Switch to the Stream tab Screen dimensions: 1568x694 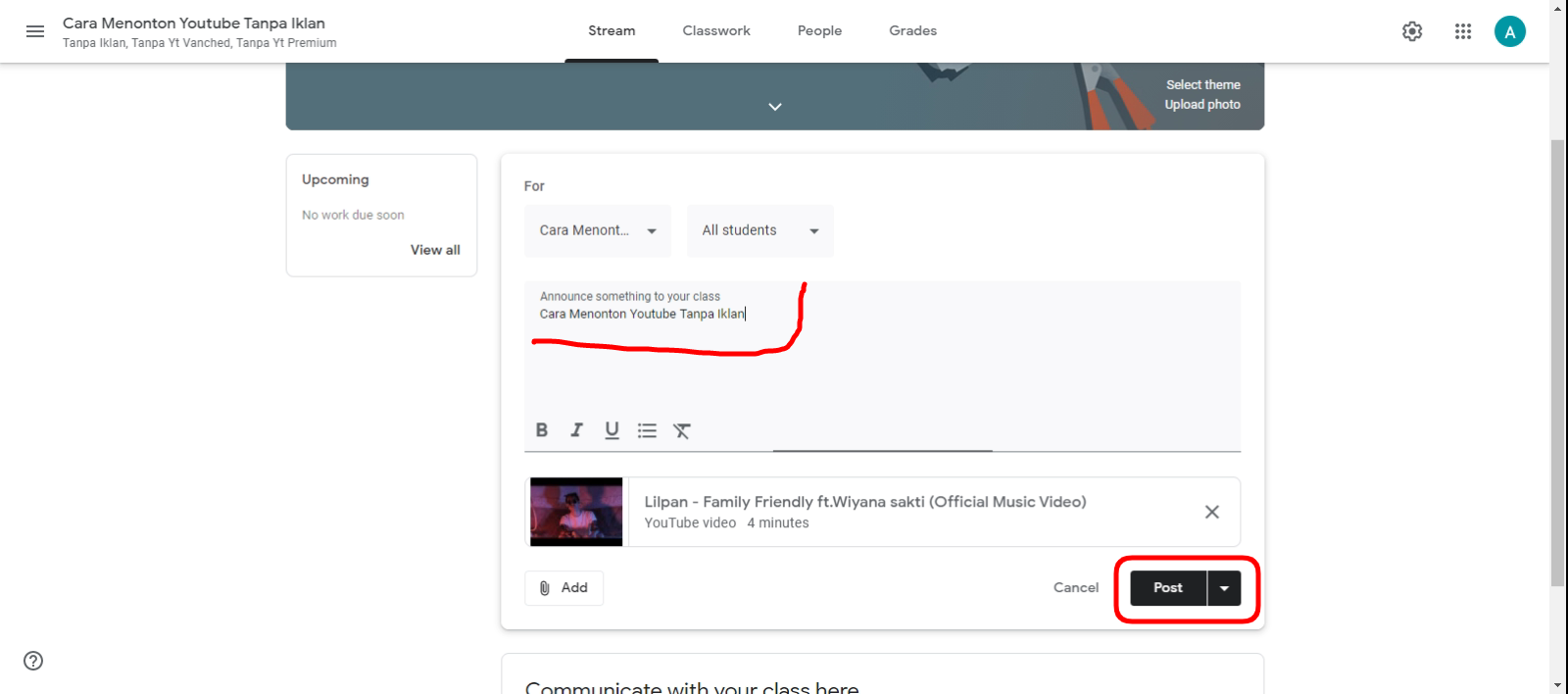click(612, 31)
